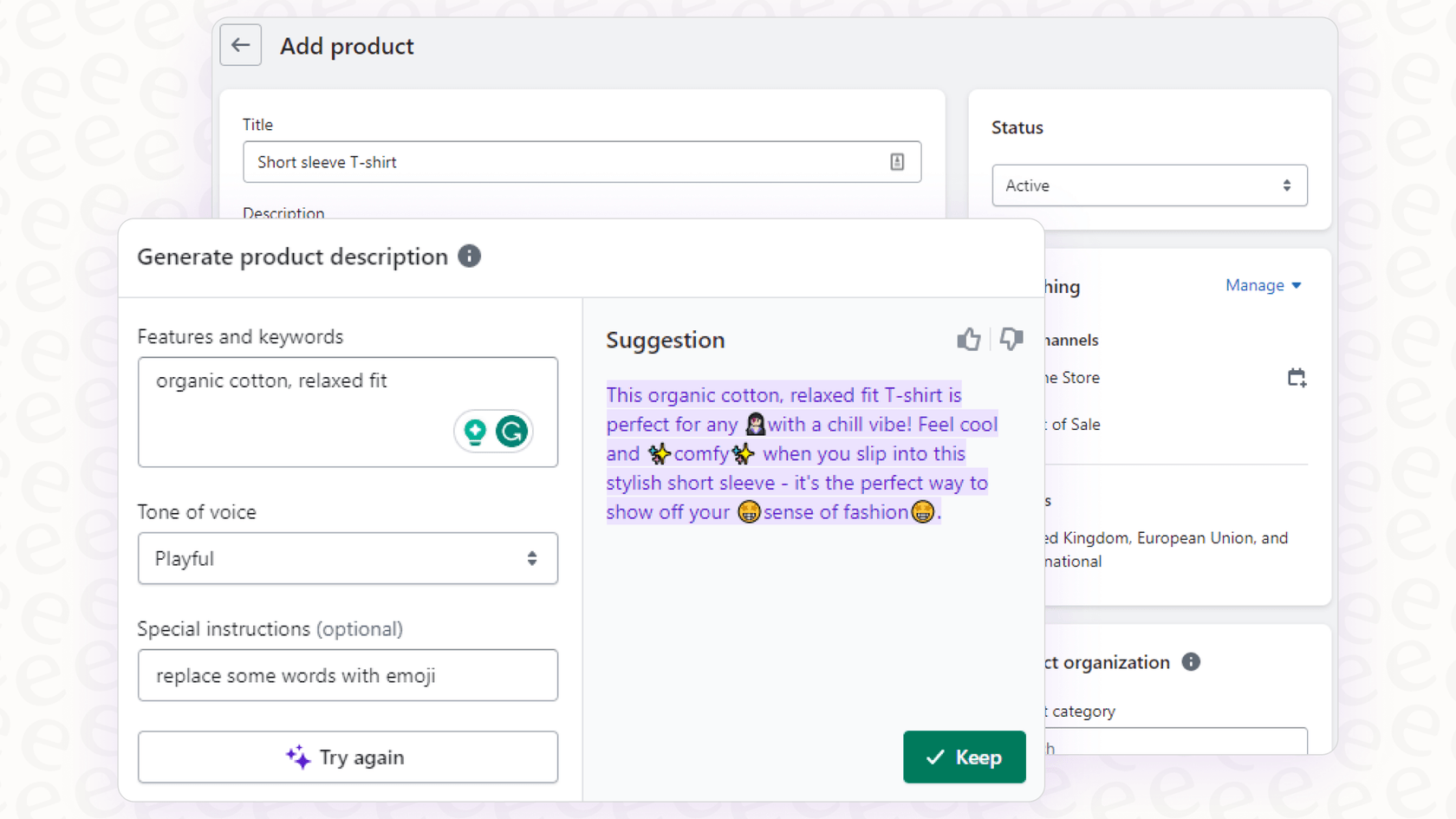Click the keyboard icon in the Title field
The width and height of the screenshot is (1456, 819).
(x=896, y=162)
